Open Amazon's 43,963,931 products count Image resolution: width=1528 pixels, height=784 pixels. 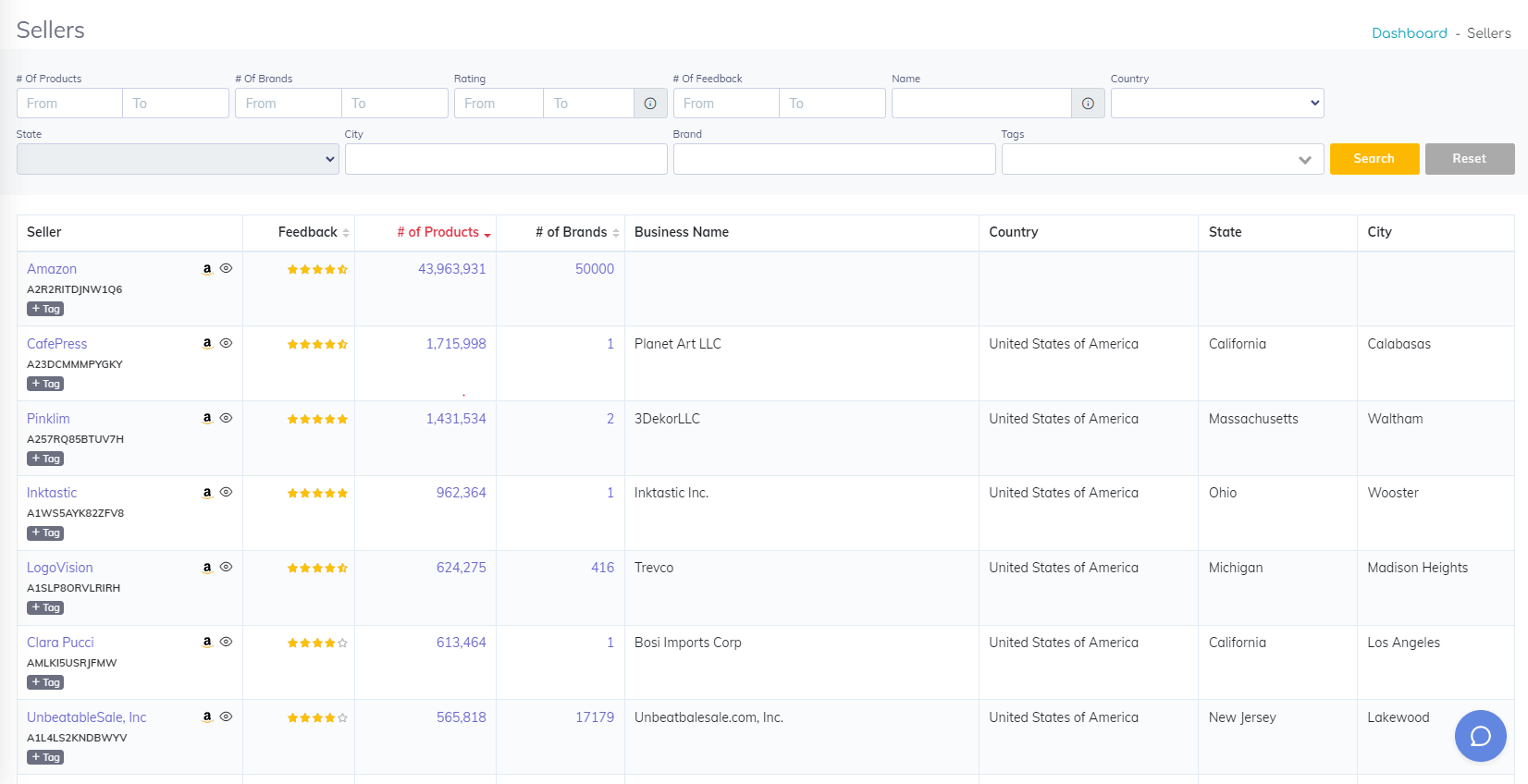point(452,269)
